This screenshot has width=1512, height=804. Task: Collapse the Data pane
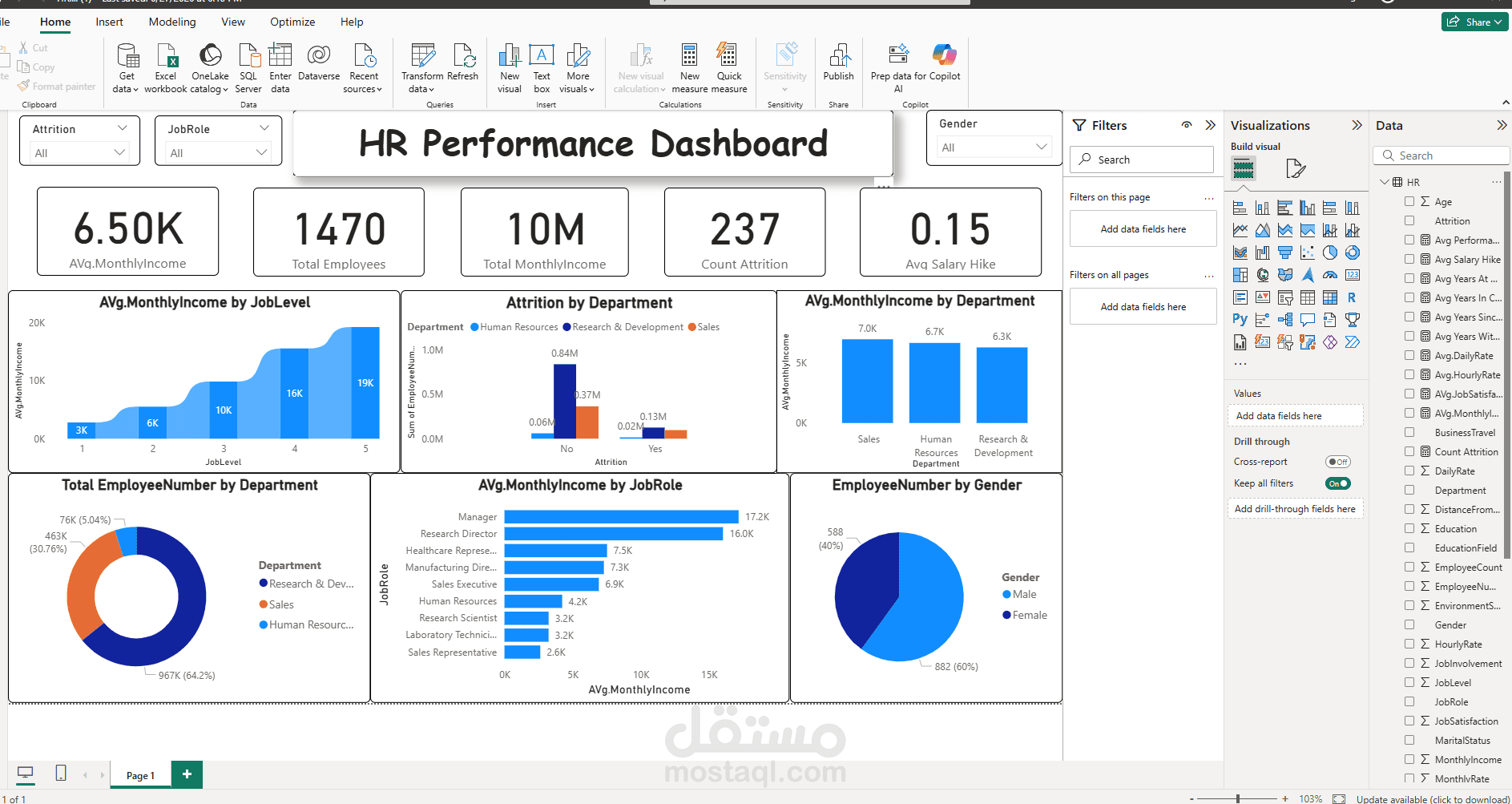(1502, 125)
